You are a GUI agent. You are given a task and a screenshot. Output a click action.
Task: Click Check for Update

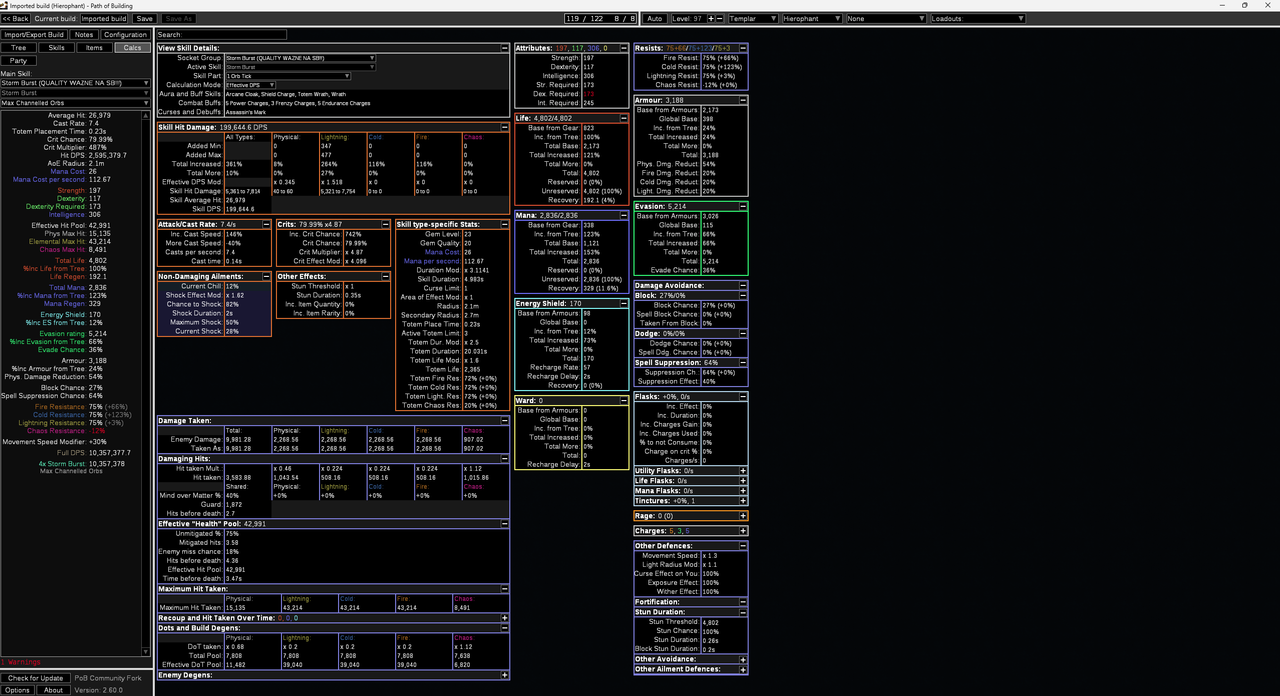pyautogui.click(x=35, y=678)
